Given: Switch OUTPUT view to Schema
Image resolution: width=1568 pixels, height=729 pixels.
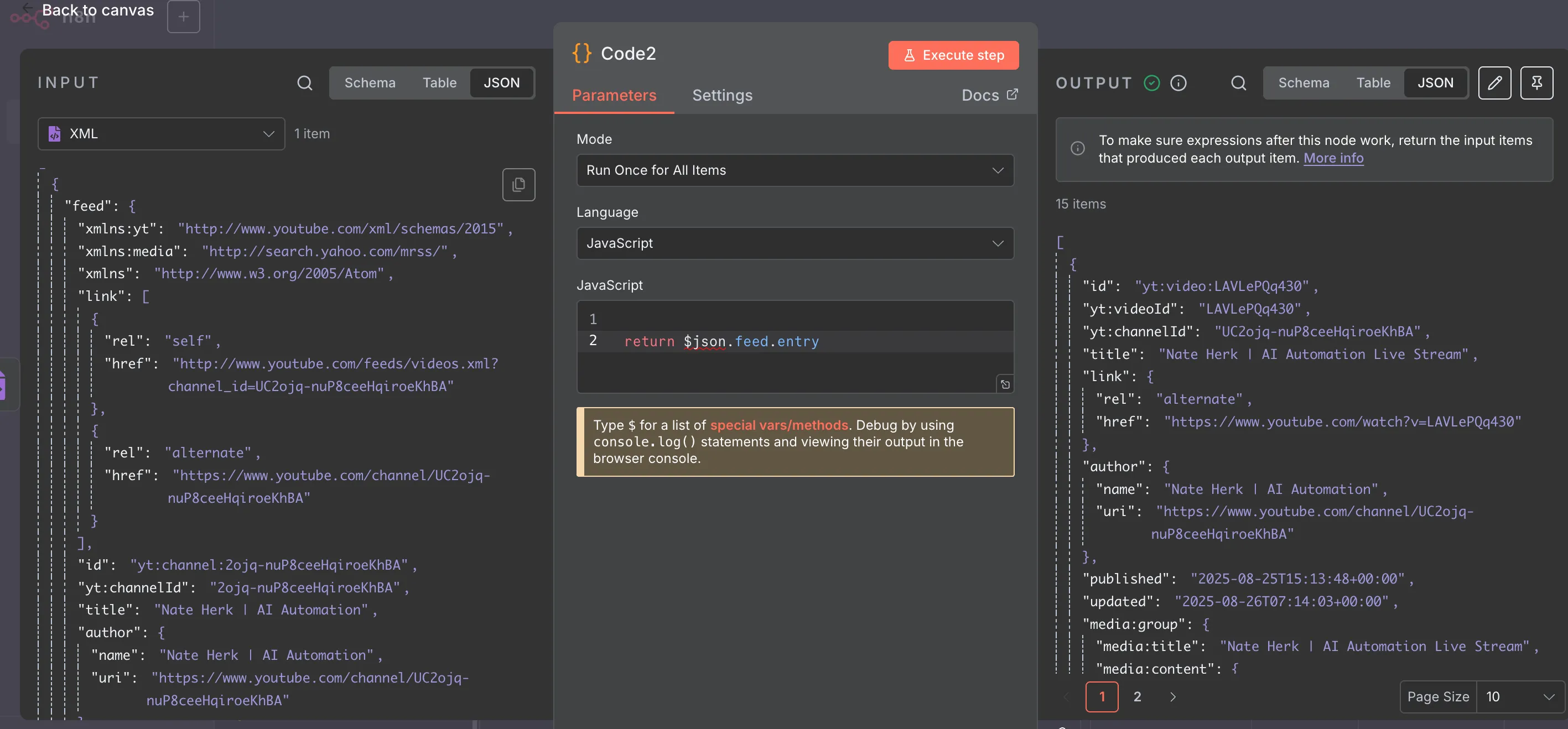Looking at the screenshot, I should 1303,83.
